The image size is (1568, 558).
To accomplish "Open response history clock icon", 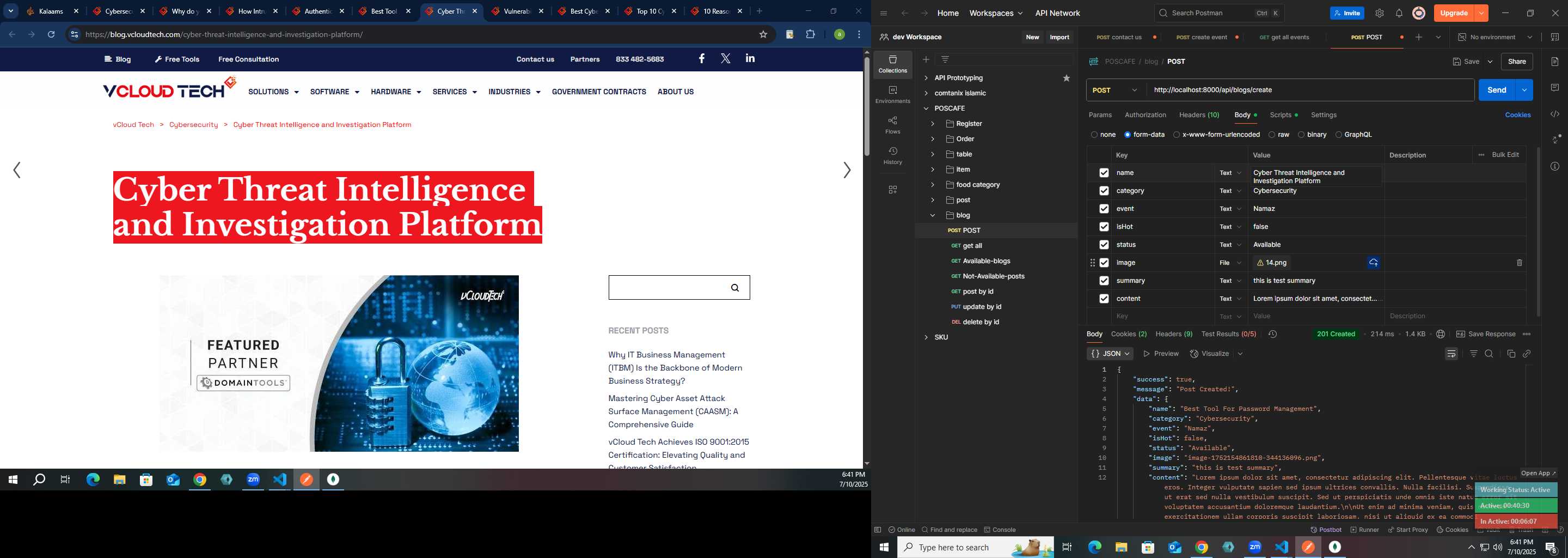I will pyautogui.click(x=1272, y=334).
